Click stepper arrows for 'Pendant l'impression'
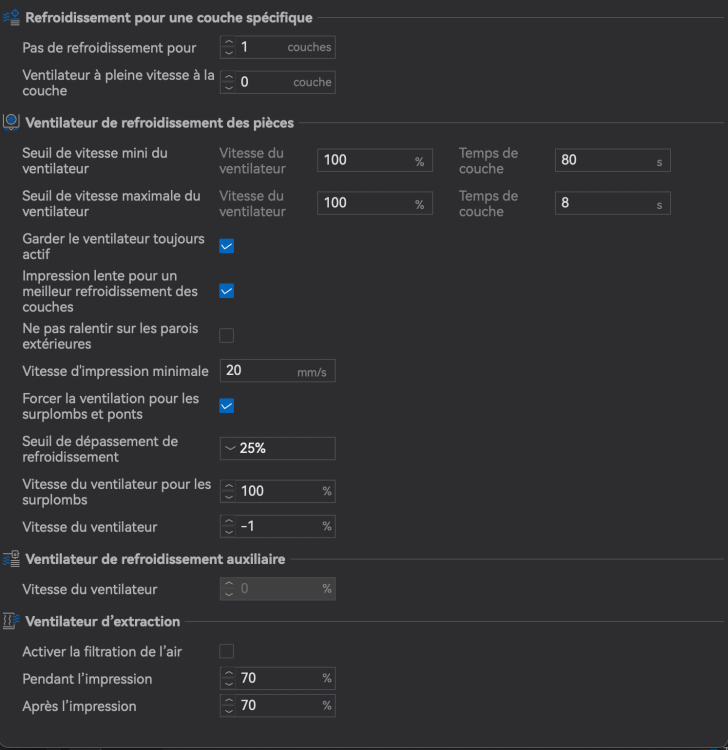Image resolution: width=728 pixels, height=750 pixels. 229,679
